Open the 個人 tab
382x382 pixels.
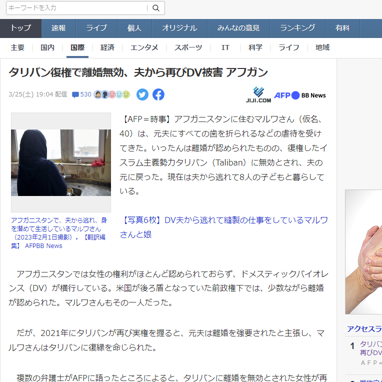(135, 28)
